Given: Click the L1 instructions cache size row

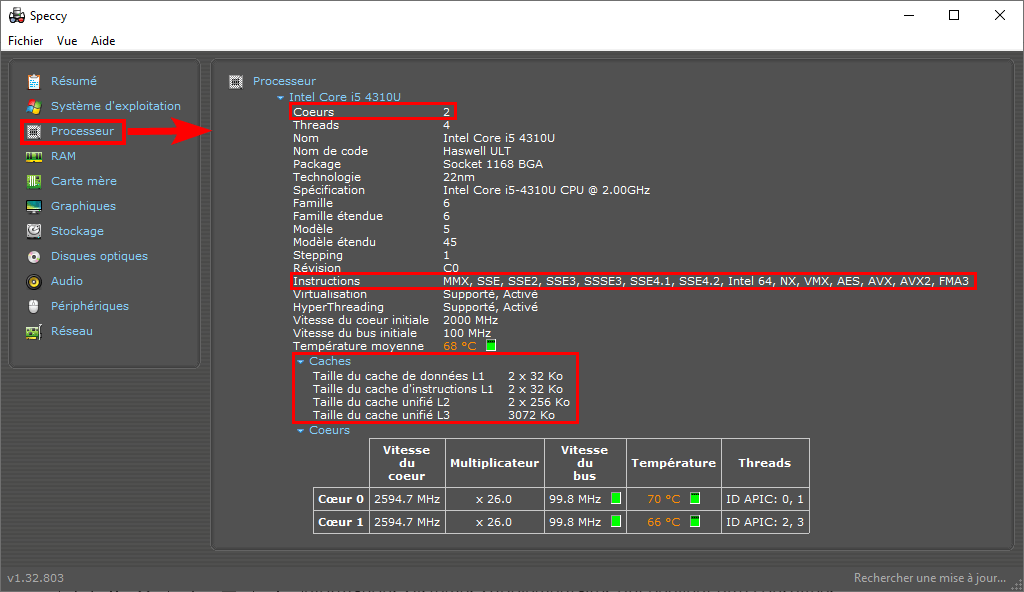Looking at the screenshot, I should [437, 389].
